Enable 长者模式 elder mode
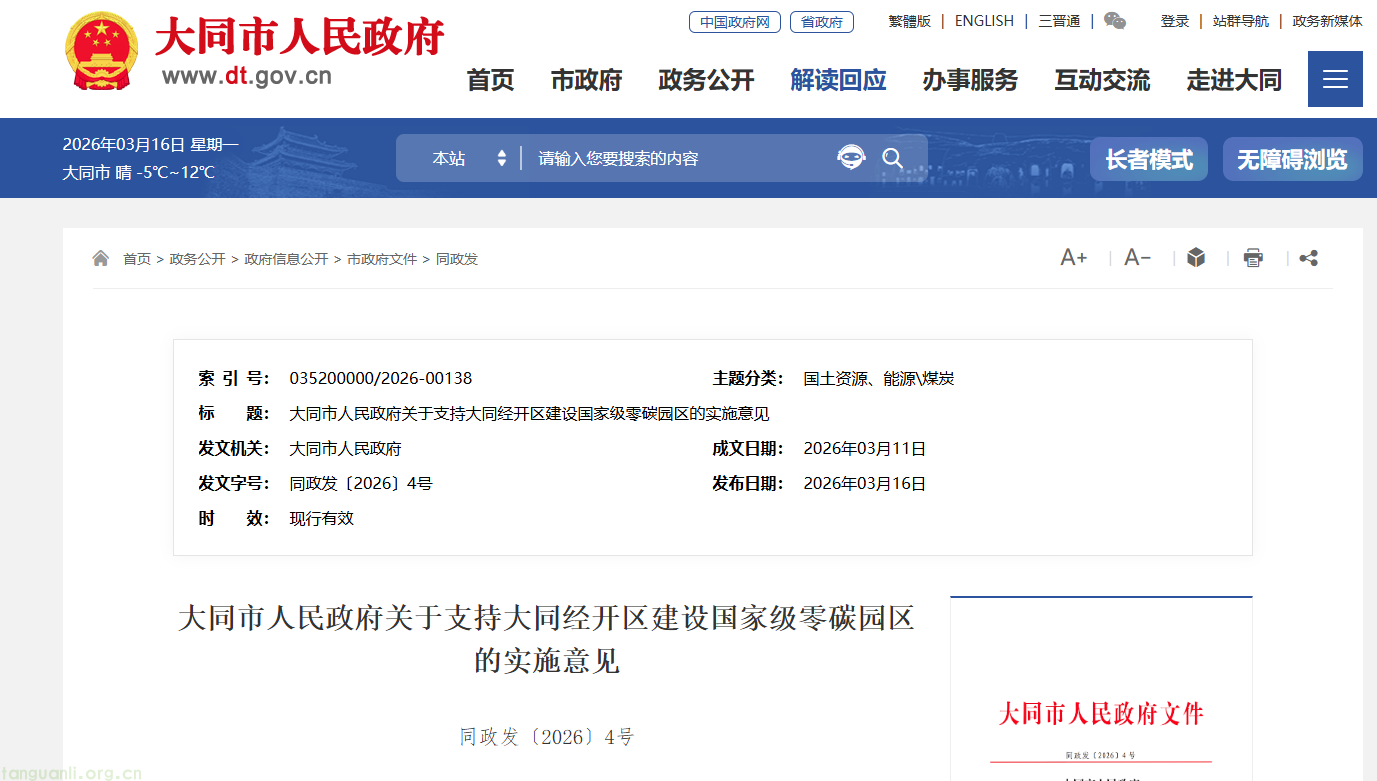The width and height of the screenshot is (1377, 781). [1148, 159]
